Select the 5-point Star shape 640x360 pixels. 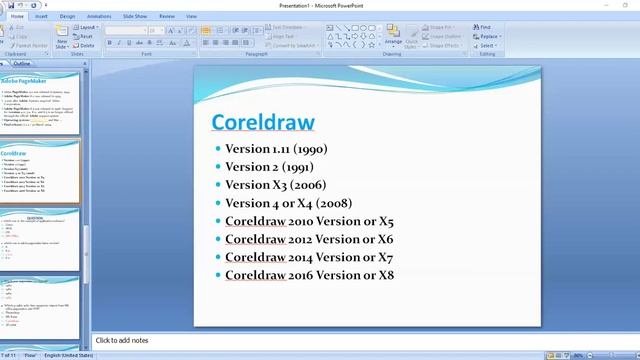pos(372,45)
